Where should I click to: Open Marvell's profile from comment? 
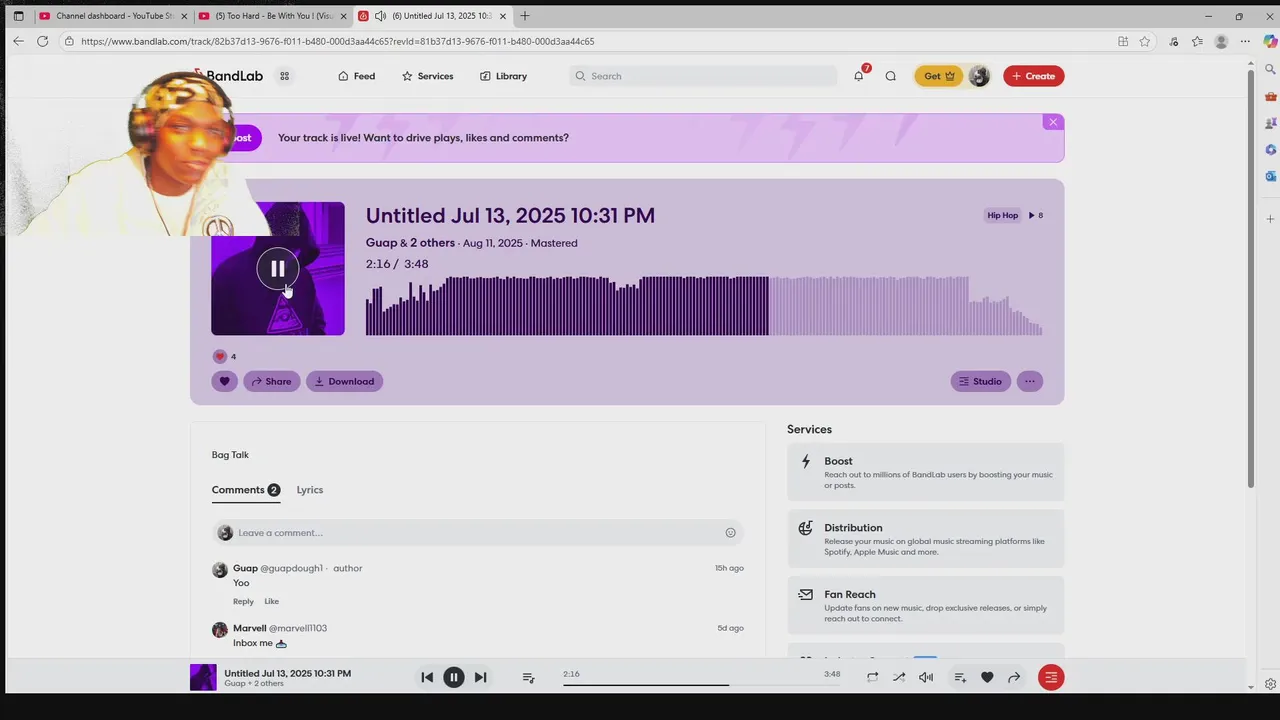pyautogui.click(x=250, y=628)
